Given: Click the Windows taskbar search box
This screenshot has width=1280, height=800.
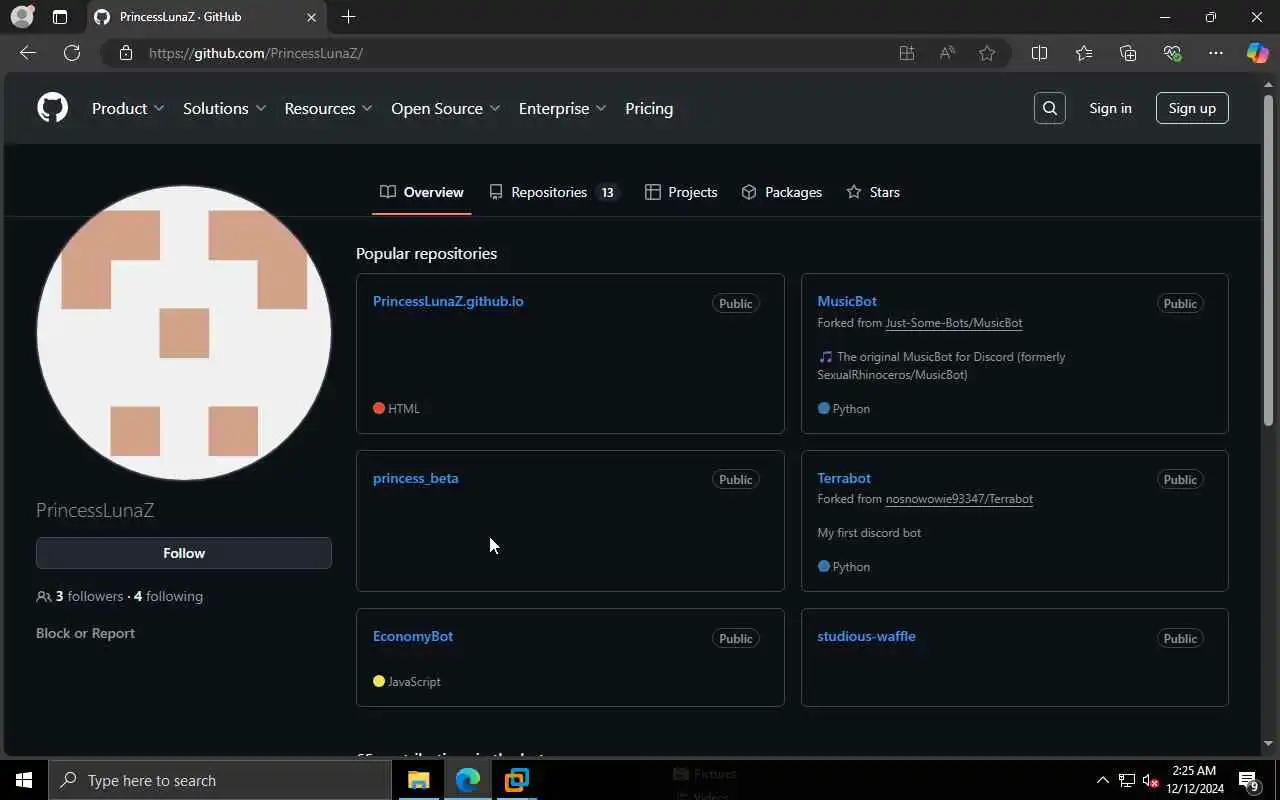Looking at the screenshot, I should [x=220, y=780].
